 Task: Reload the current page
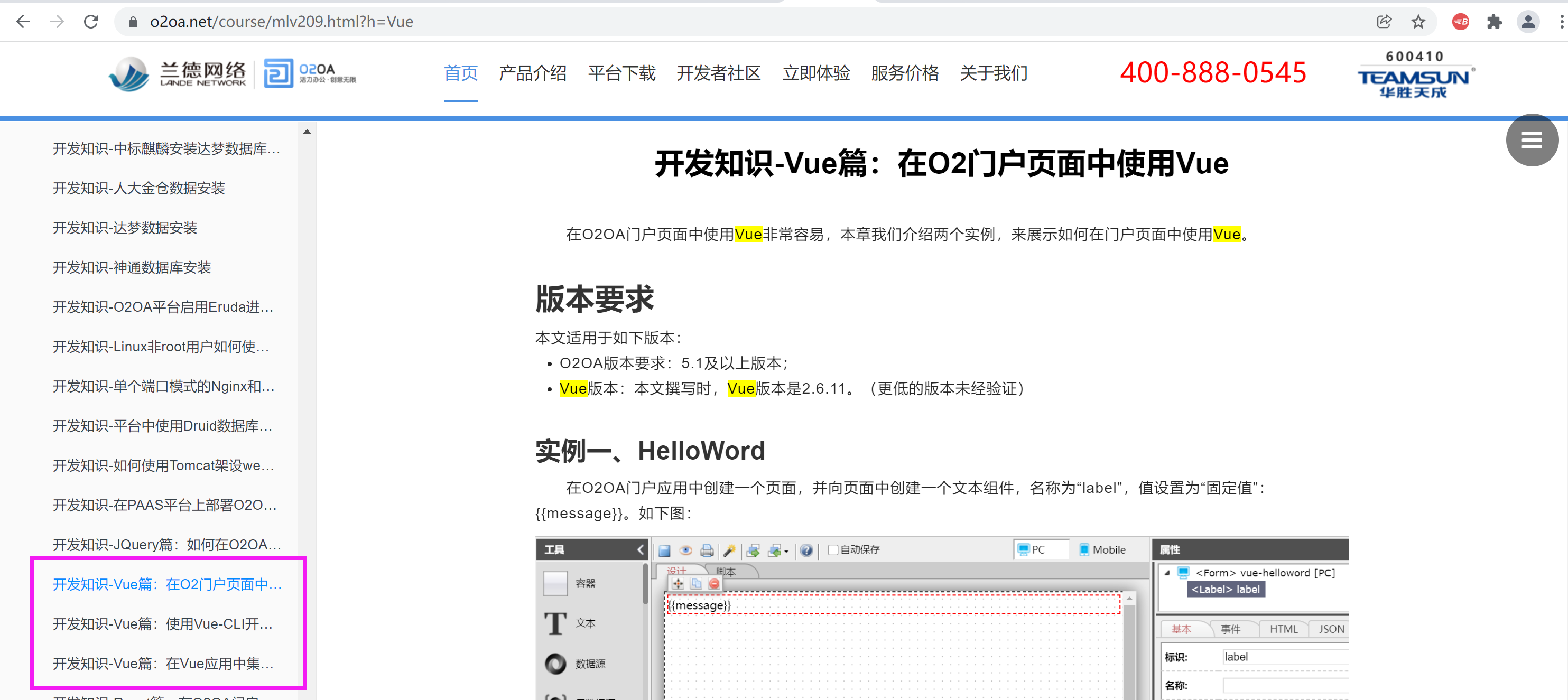point(91,22)
